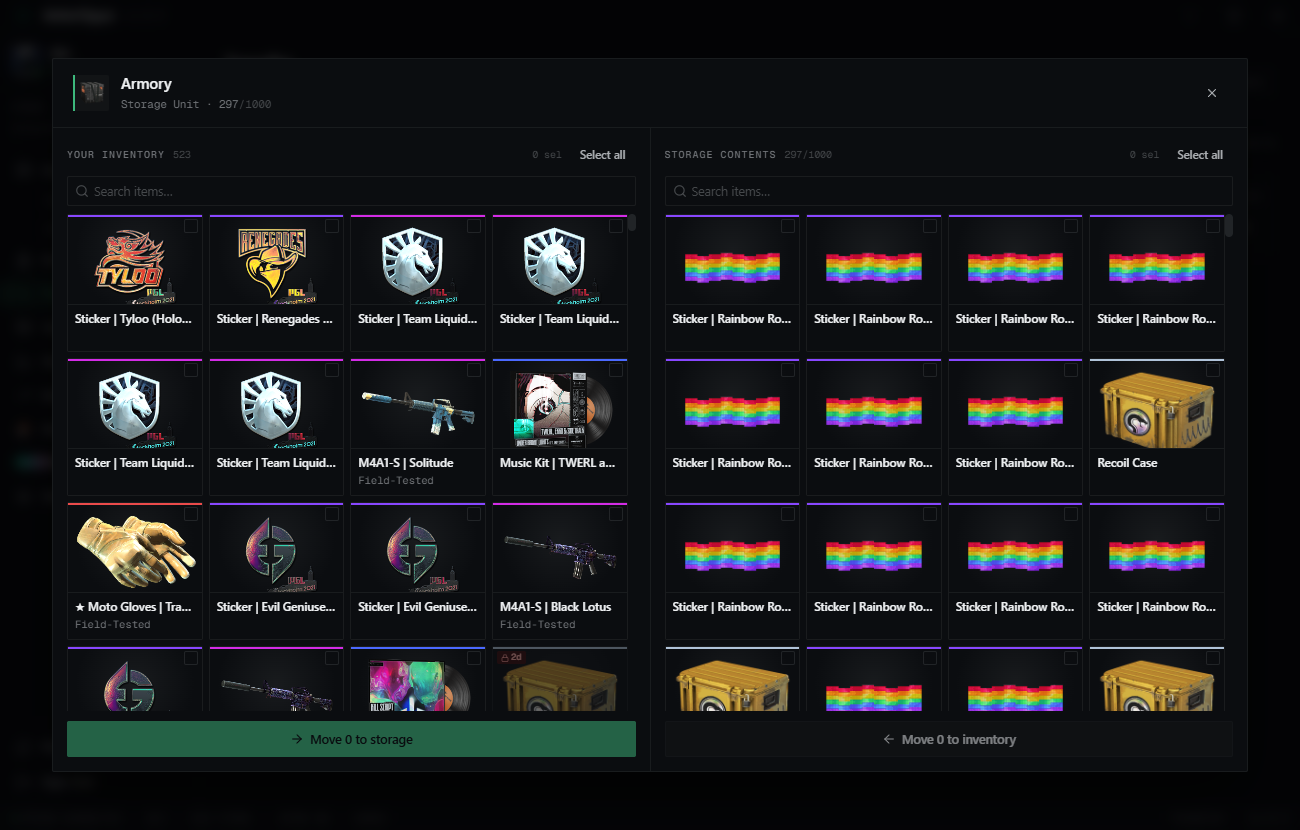The height and width of the screenshot is (830, 1300).
Task: Click the 0 sel counter above storage contents
Action: tap(1144, 155)
